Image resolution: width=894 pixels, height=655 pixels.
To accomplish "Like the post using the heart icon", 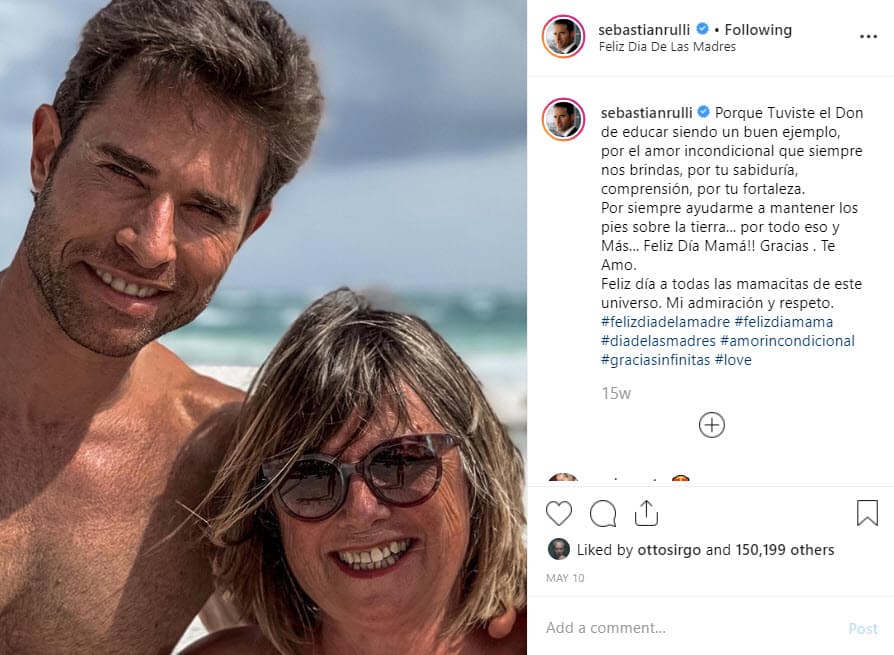I will pos(559,513).
